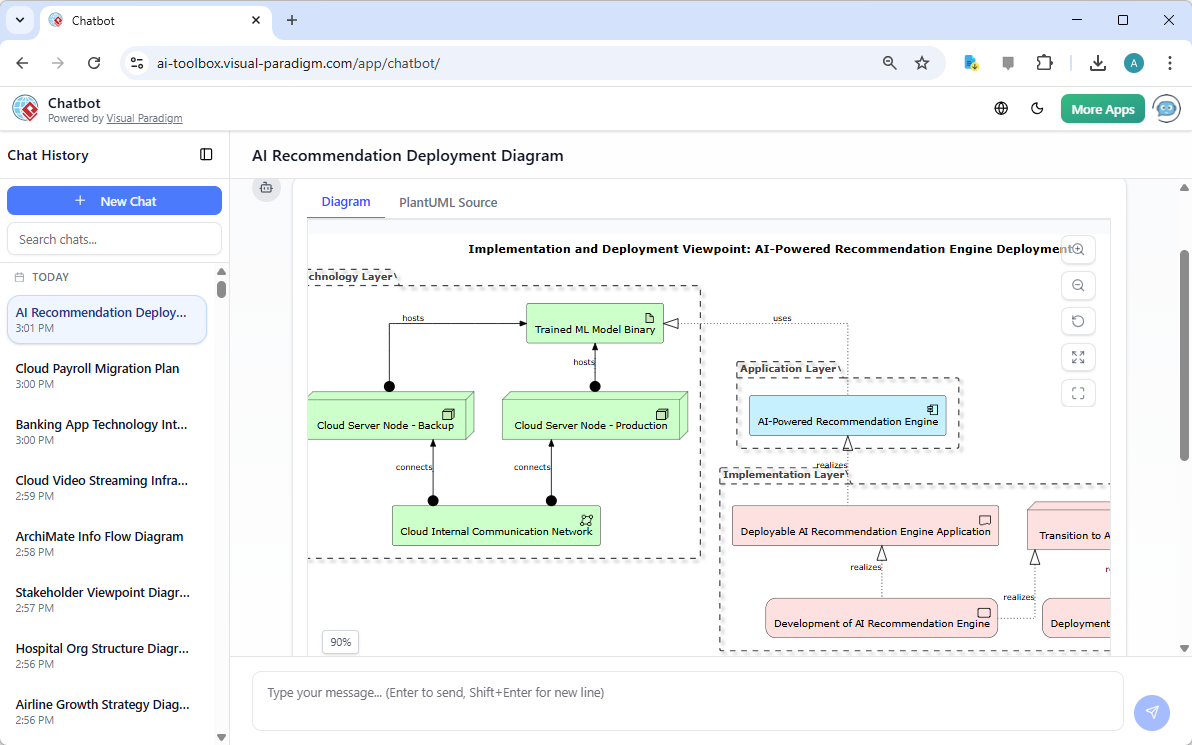The height and width of the screenshot is (745, 1192).
Task: Open the chatbot assistant avatar
Action: (1166, 108)
